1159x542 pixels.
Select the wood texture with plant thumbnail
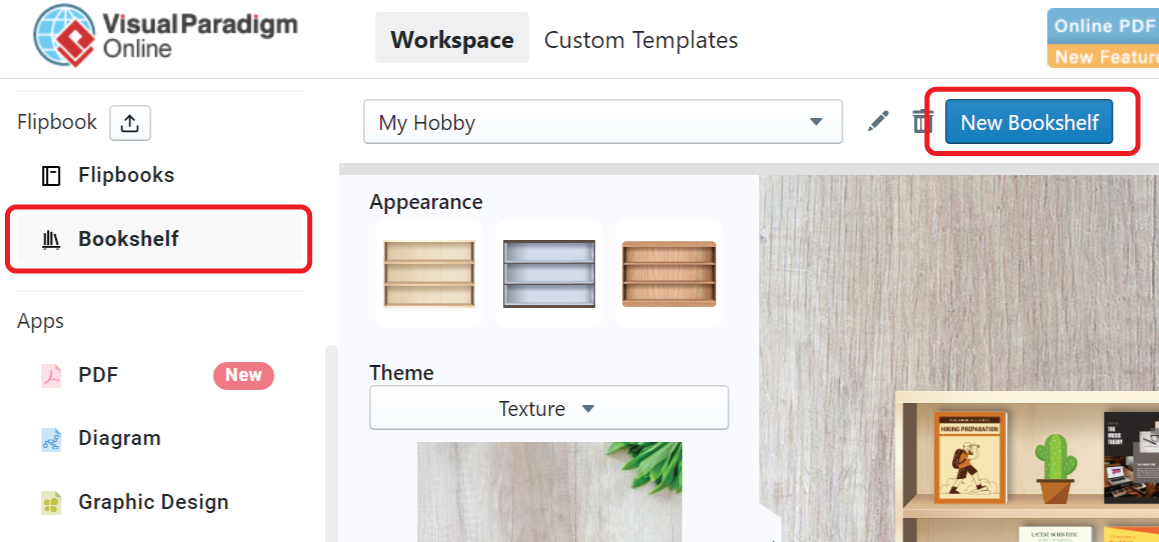tap(549, 491)
